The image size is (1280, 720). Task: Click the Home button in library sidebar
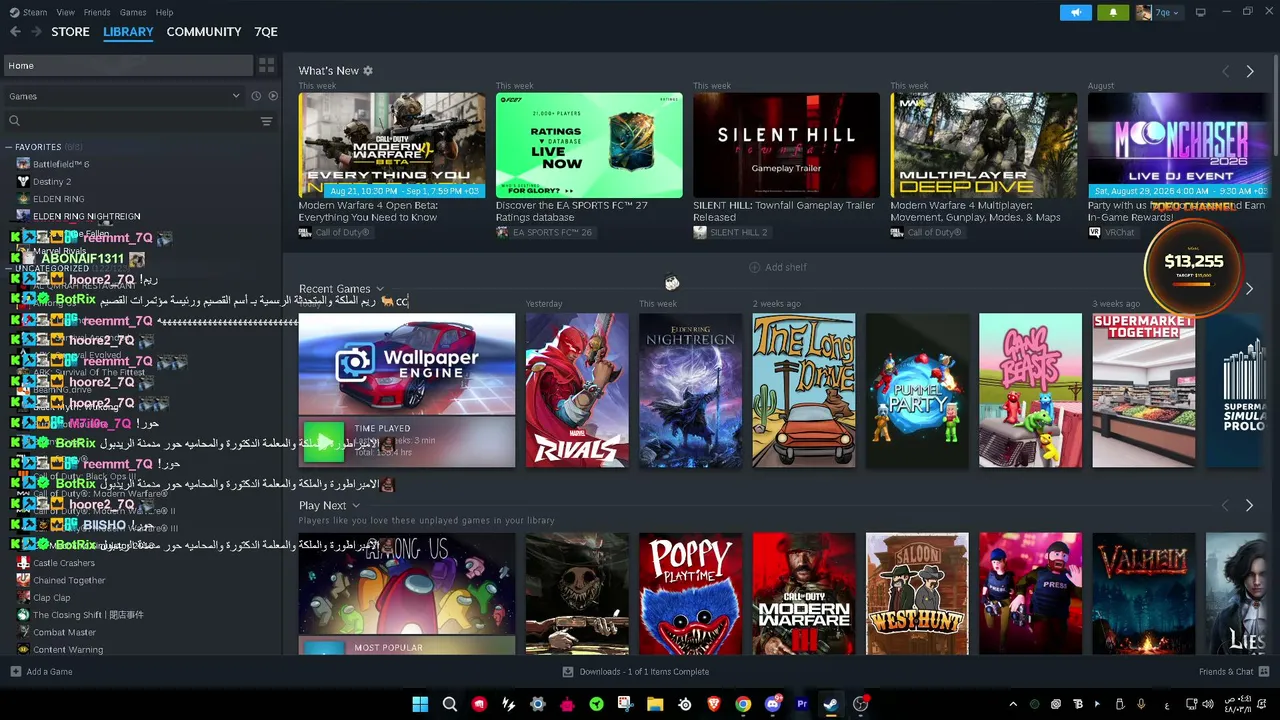[x=128, y=66]
